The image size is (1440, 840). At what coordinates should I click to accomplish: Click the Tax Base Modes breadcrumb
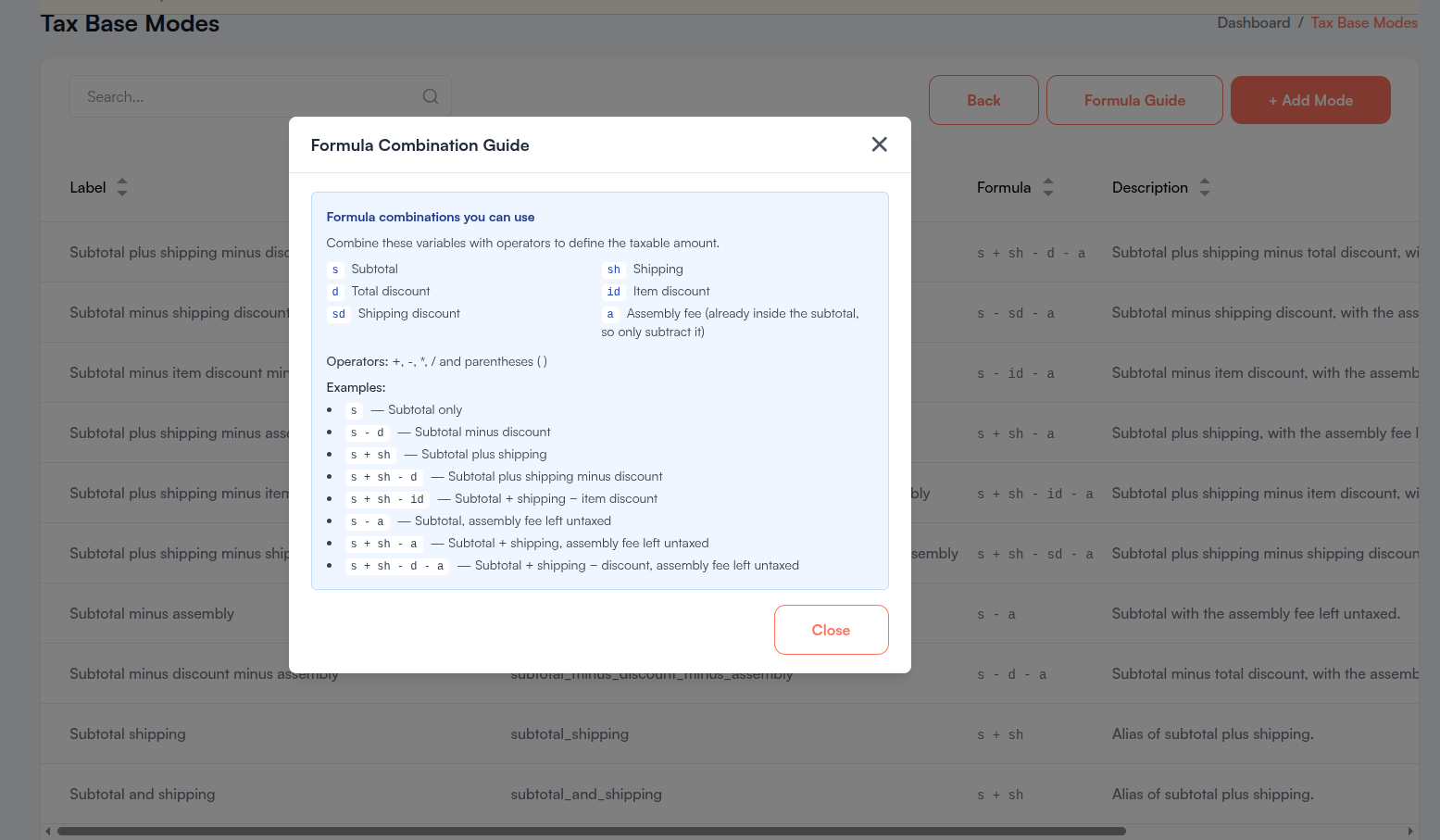(x=1364, y=22)
